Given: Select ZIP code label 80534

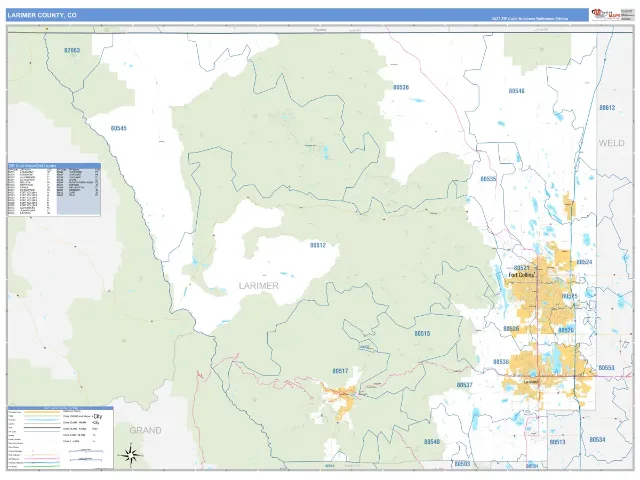Looking at the screenshot, I should pos(598,440).
